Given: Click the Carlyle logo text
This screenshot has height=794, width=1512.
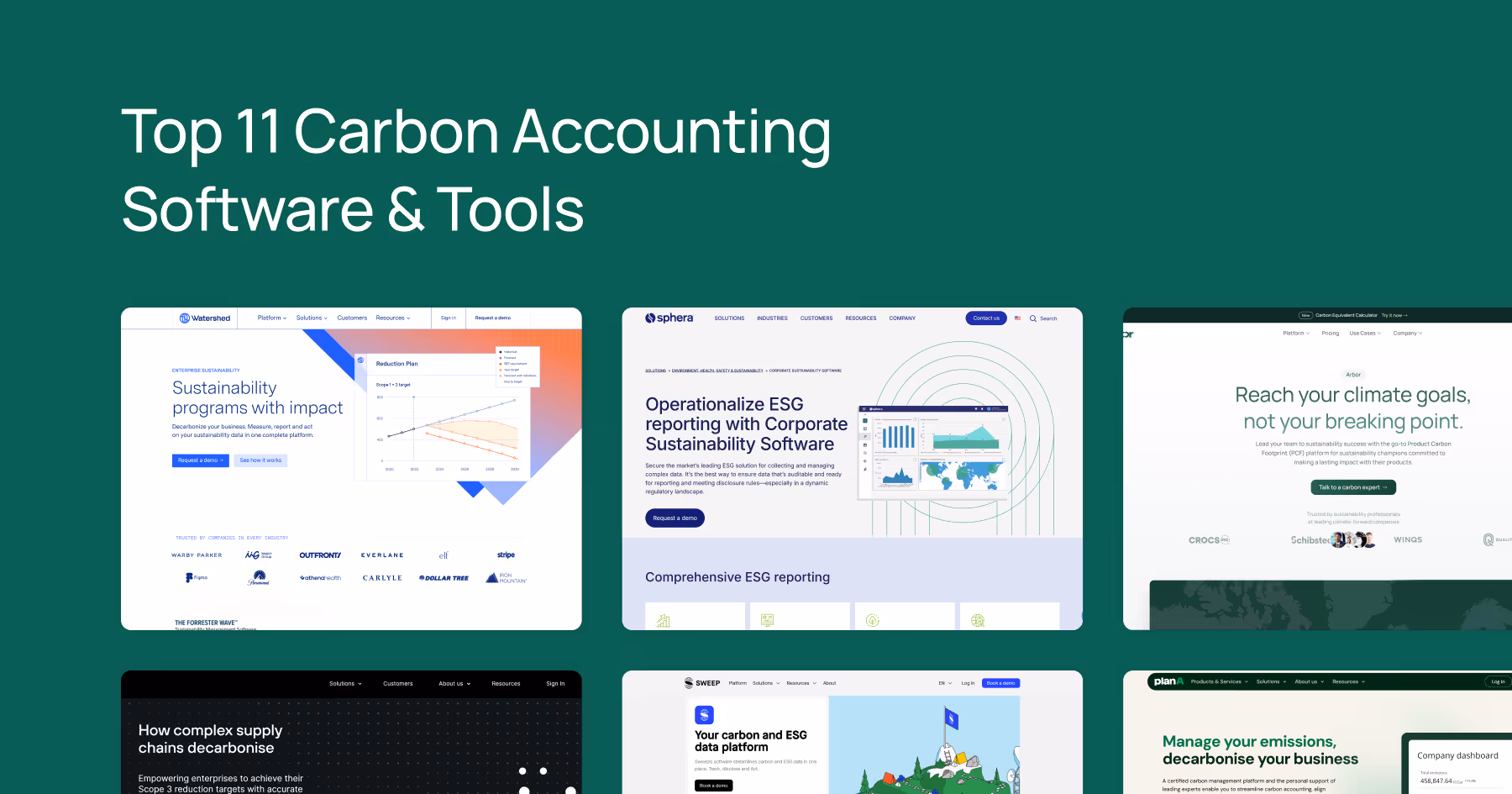Looking at the screenshot, I should pyautogui.click(x=382, y=578).
